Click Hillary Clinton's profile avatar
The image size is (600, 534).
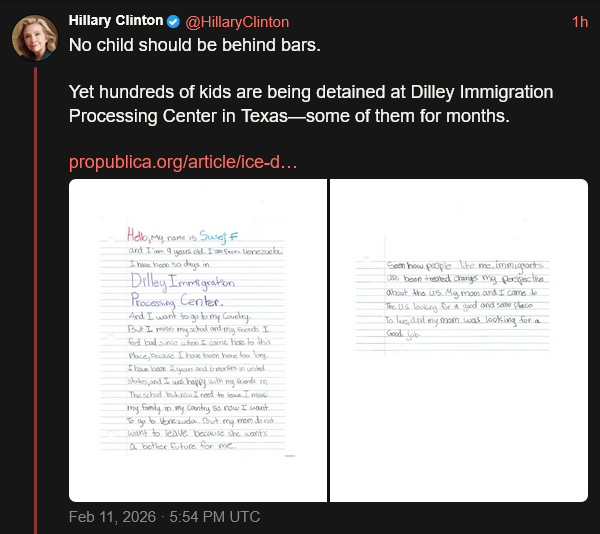click(34, 38)
